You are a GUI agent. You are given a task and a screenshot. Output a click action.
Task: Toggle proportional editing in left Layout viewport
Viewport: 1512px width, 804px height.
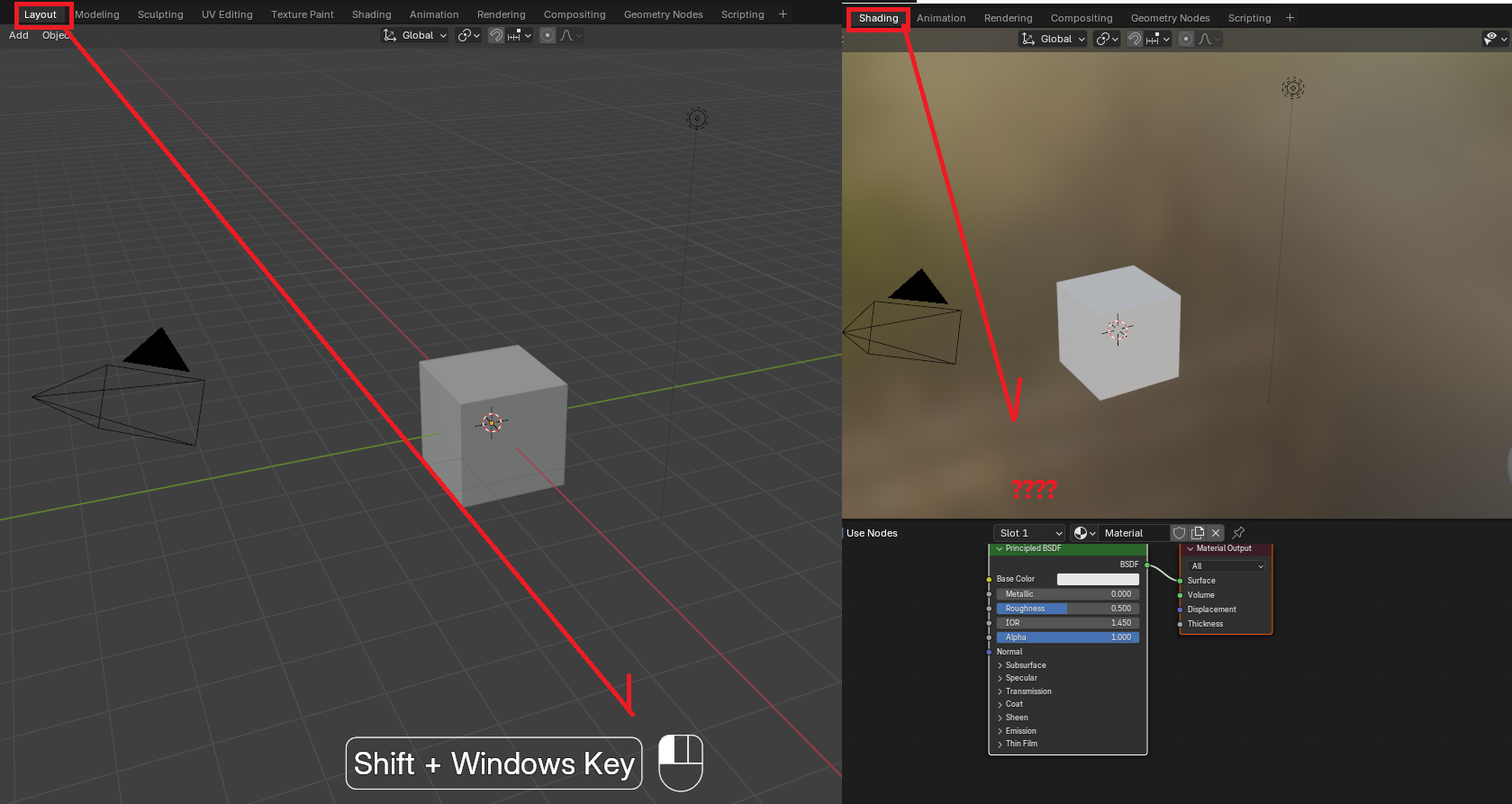click(x=548, y=35)
